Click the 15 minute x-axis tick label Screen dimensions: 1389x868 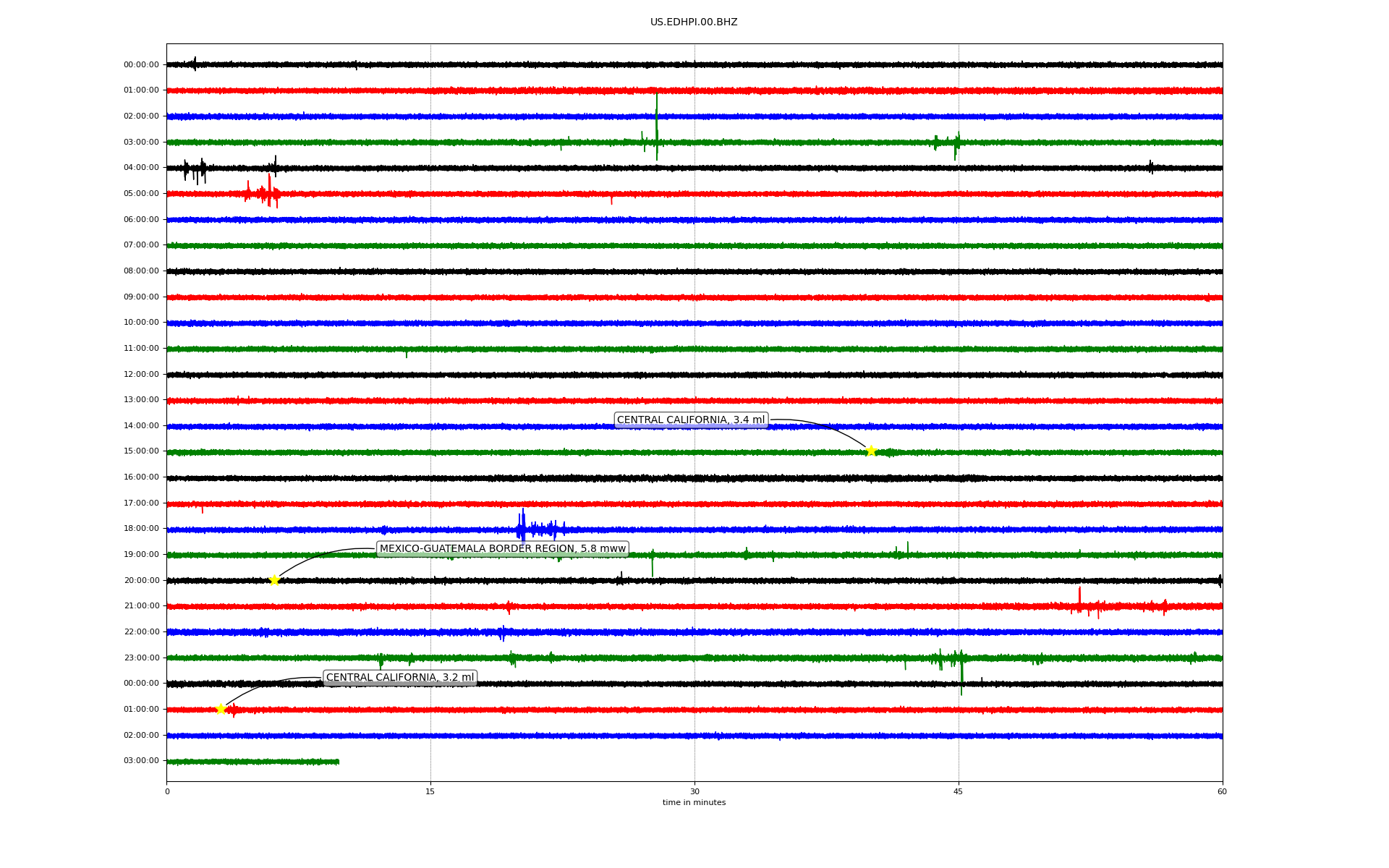(430, 791)
